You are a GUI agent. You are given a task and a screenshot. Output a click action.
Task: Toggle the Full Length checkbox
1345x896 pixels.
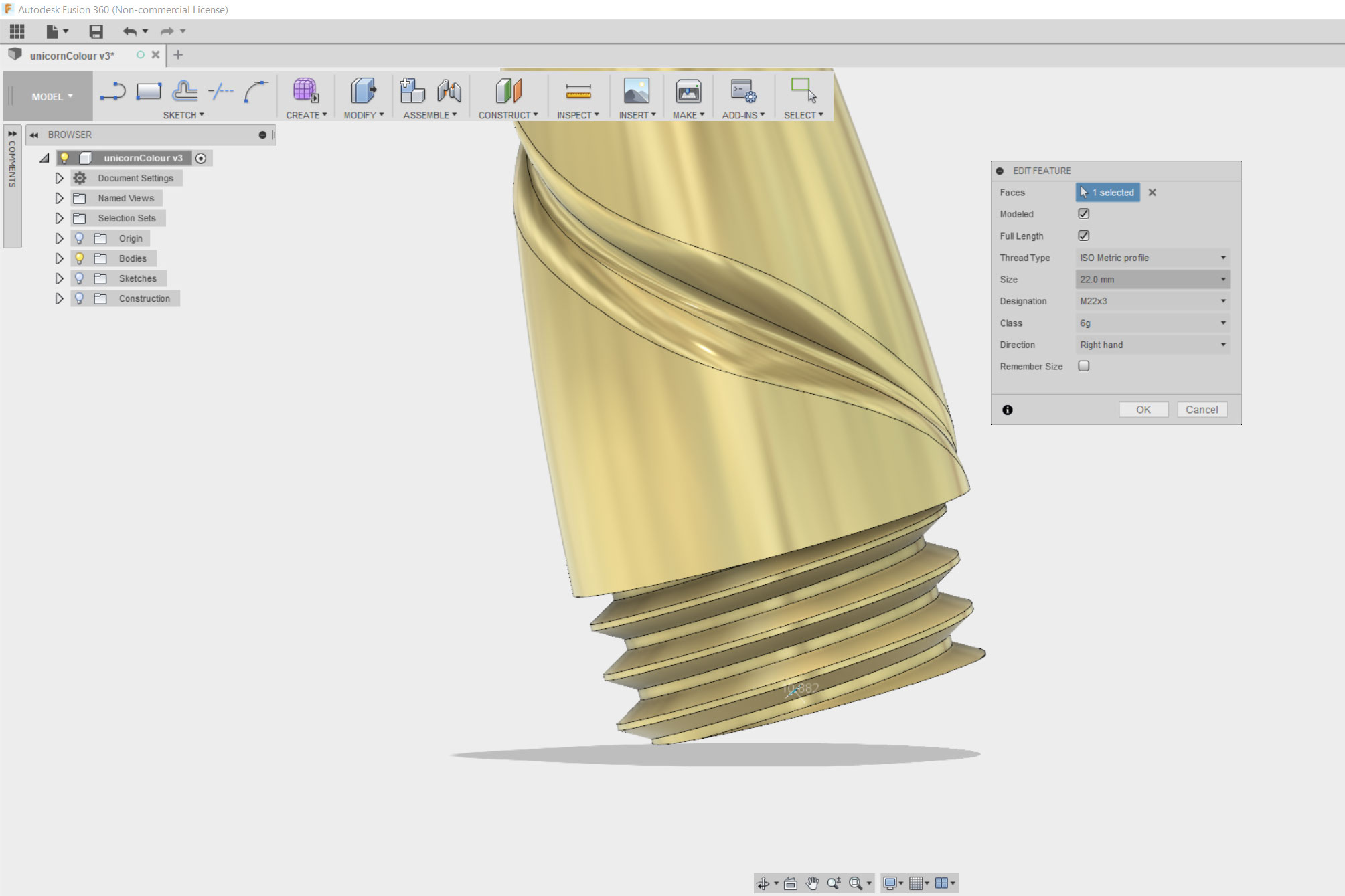click(x=1083, y=236)
